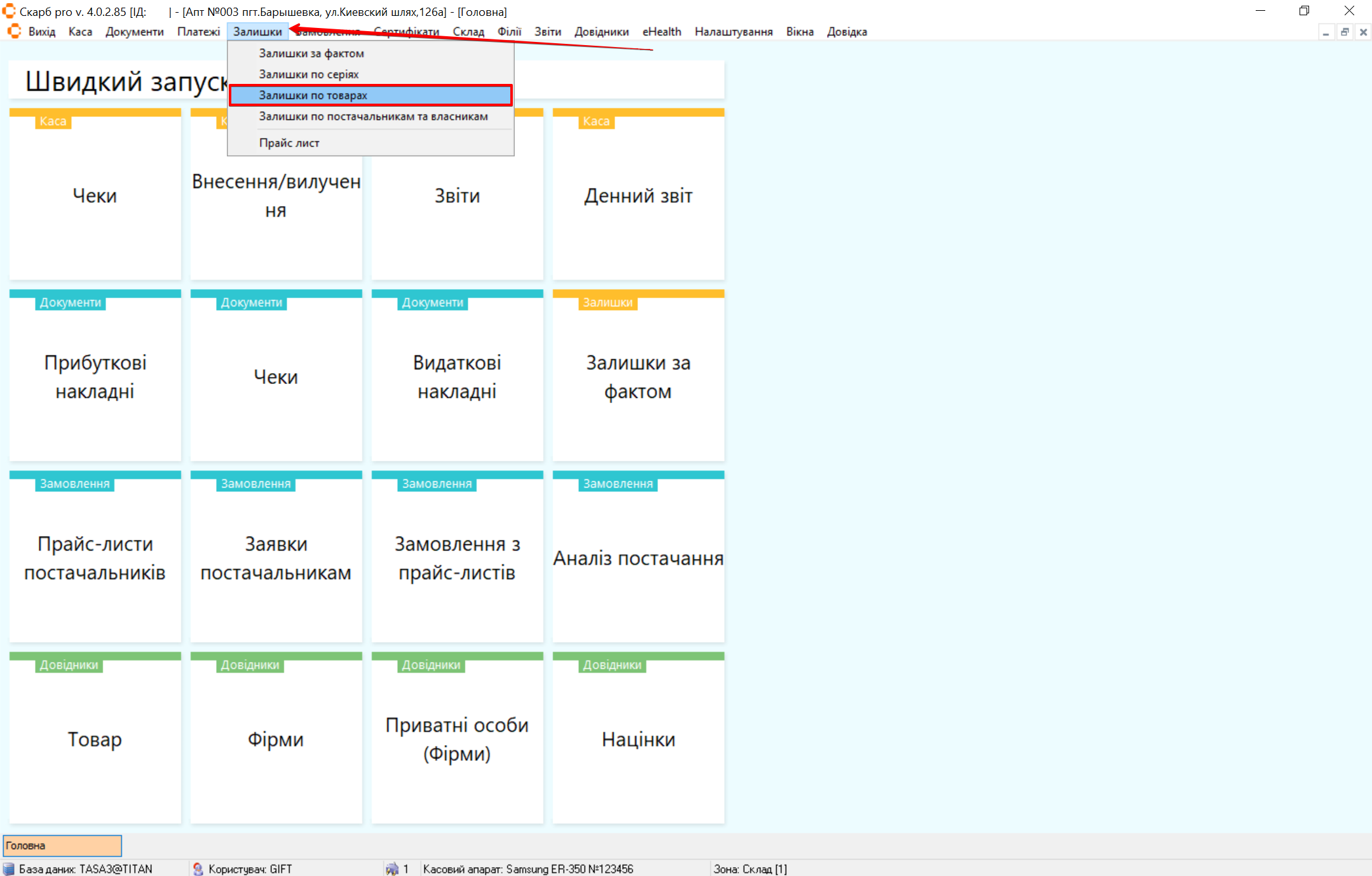Open the Денний звіт tile
Viewport: 1372px width, 876px height.
coord(638,196)
